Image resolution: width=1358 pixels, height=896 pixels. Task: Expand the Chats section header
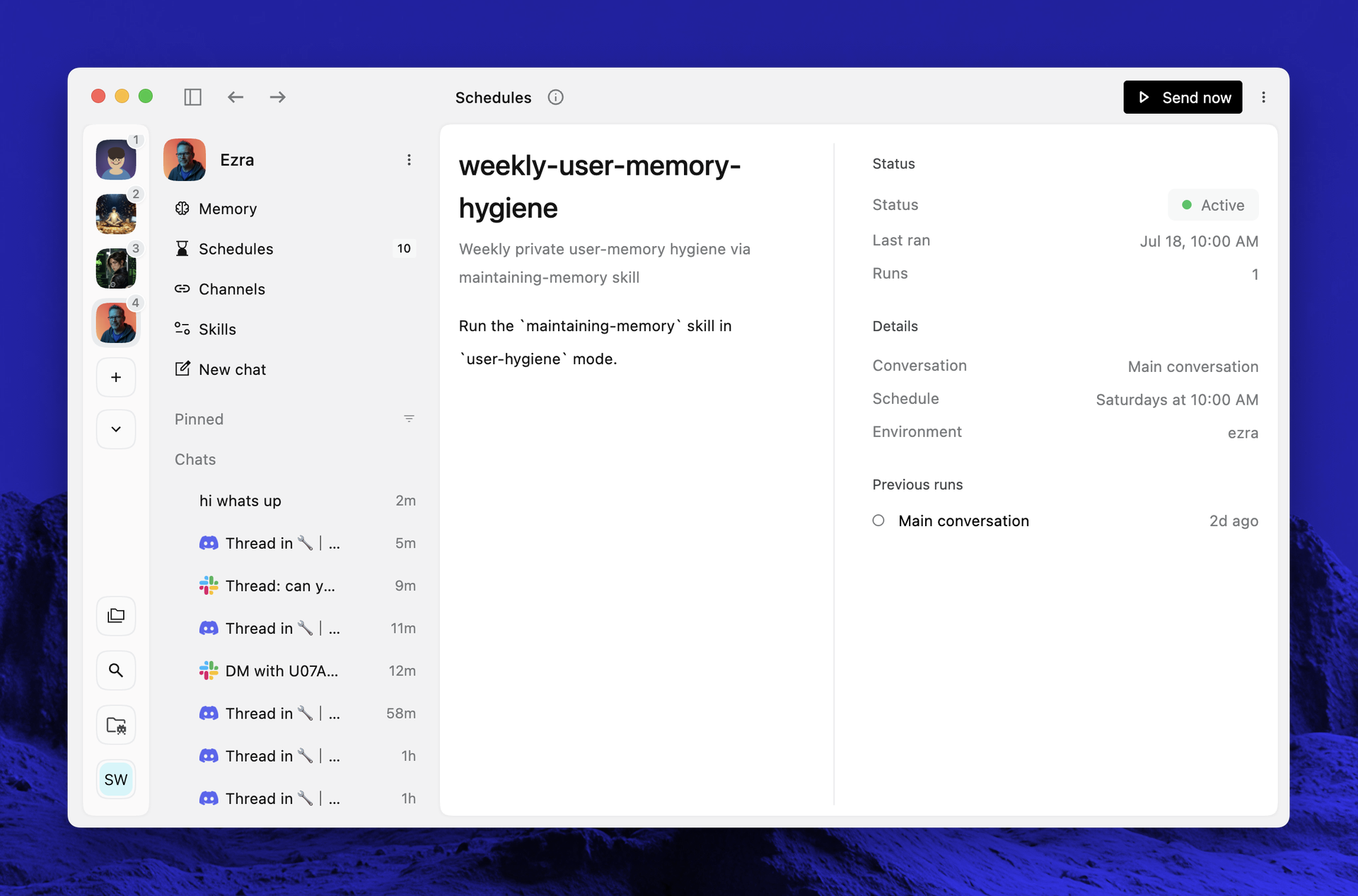pyautogui.click(x=195, y=460)
